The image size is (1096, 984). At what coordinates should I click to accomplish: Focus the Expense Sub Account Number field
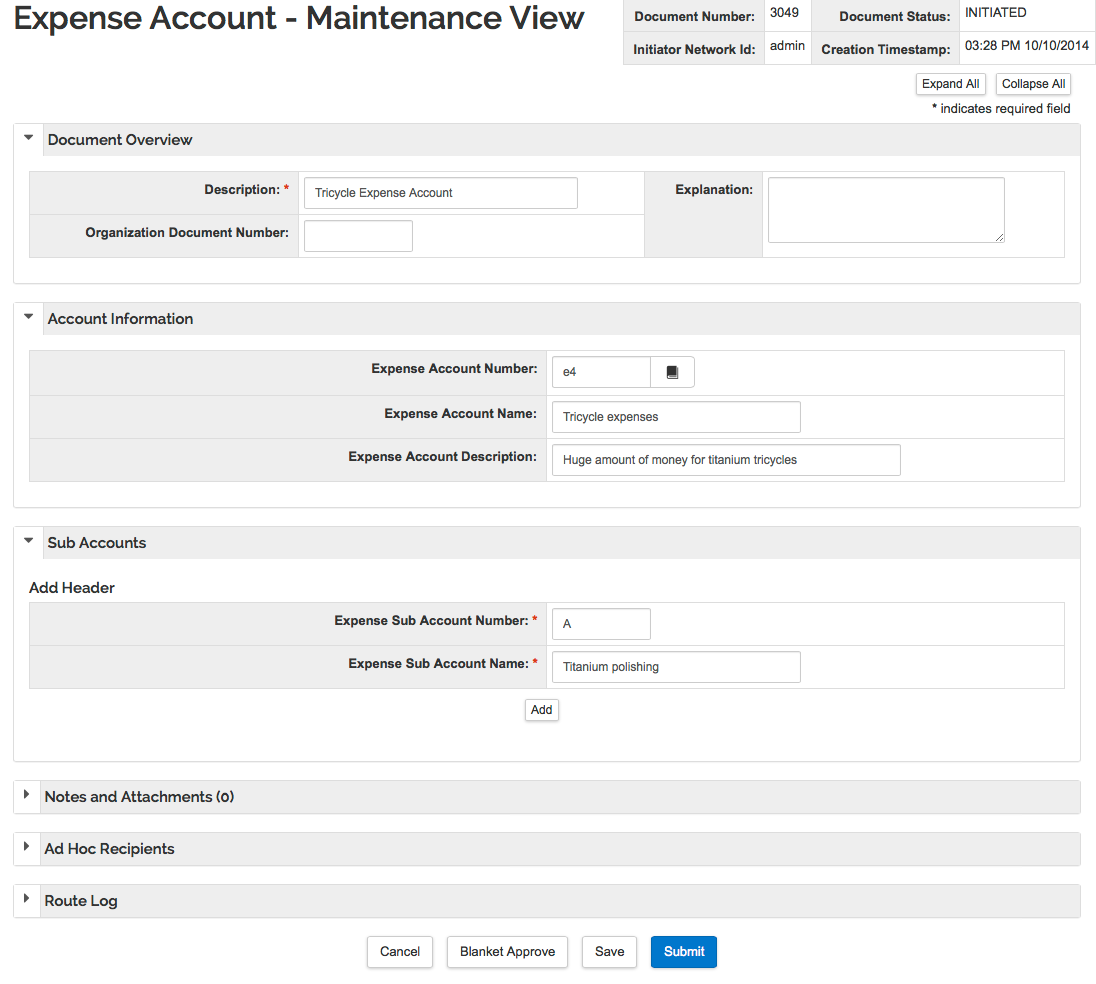tap(601, 624)
